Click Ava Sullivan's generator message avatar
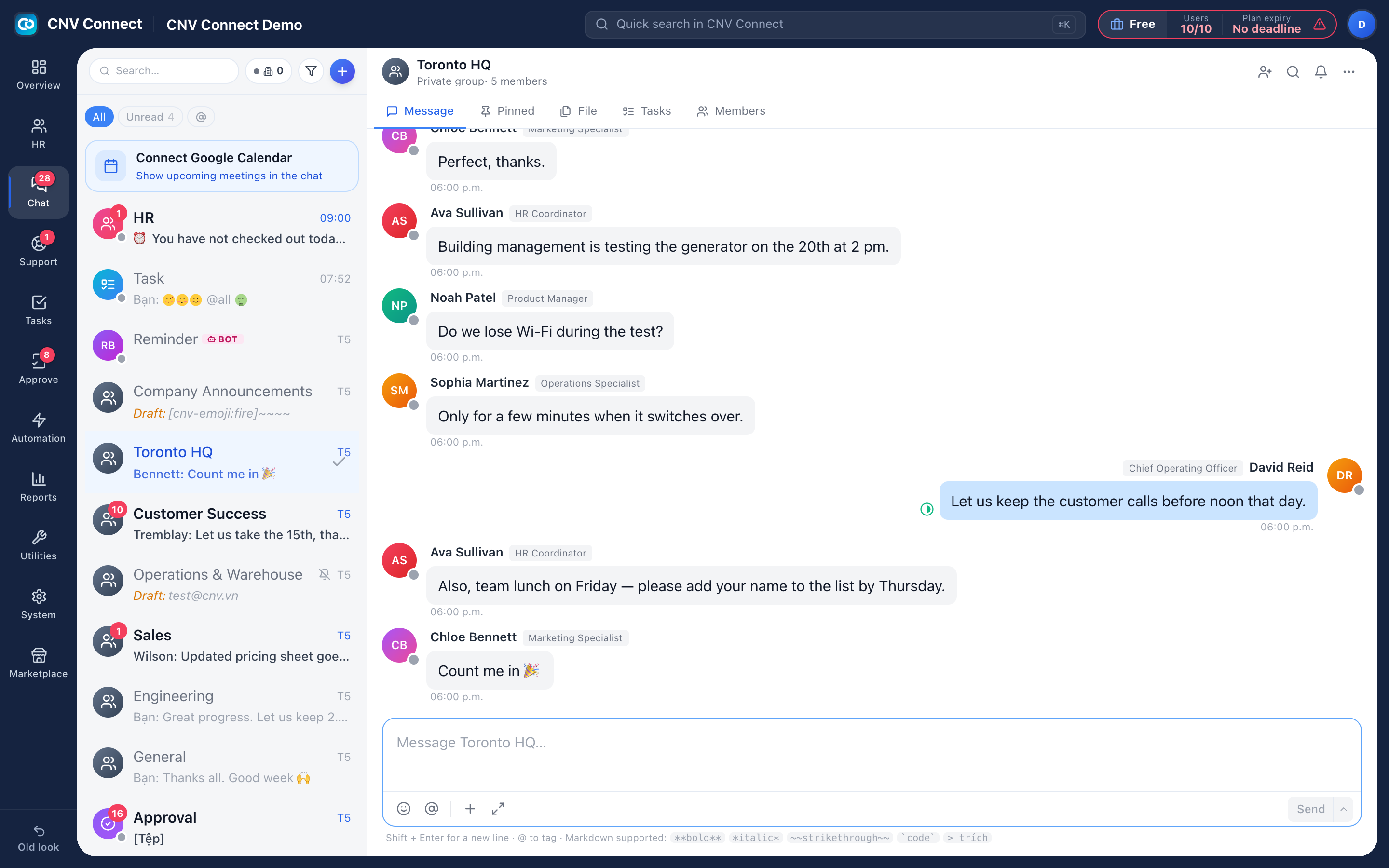The image size is (1389, 868). (x=399, y=221)
